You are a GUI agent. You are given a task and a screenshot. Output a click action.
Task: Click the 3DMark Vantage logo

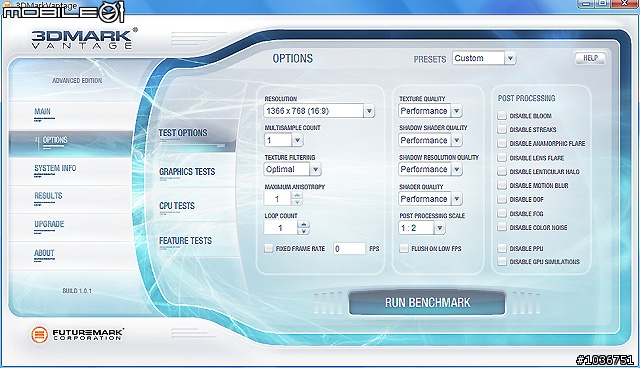click(x=84, y=38)
